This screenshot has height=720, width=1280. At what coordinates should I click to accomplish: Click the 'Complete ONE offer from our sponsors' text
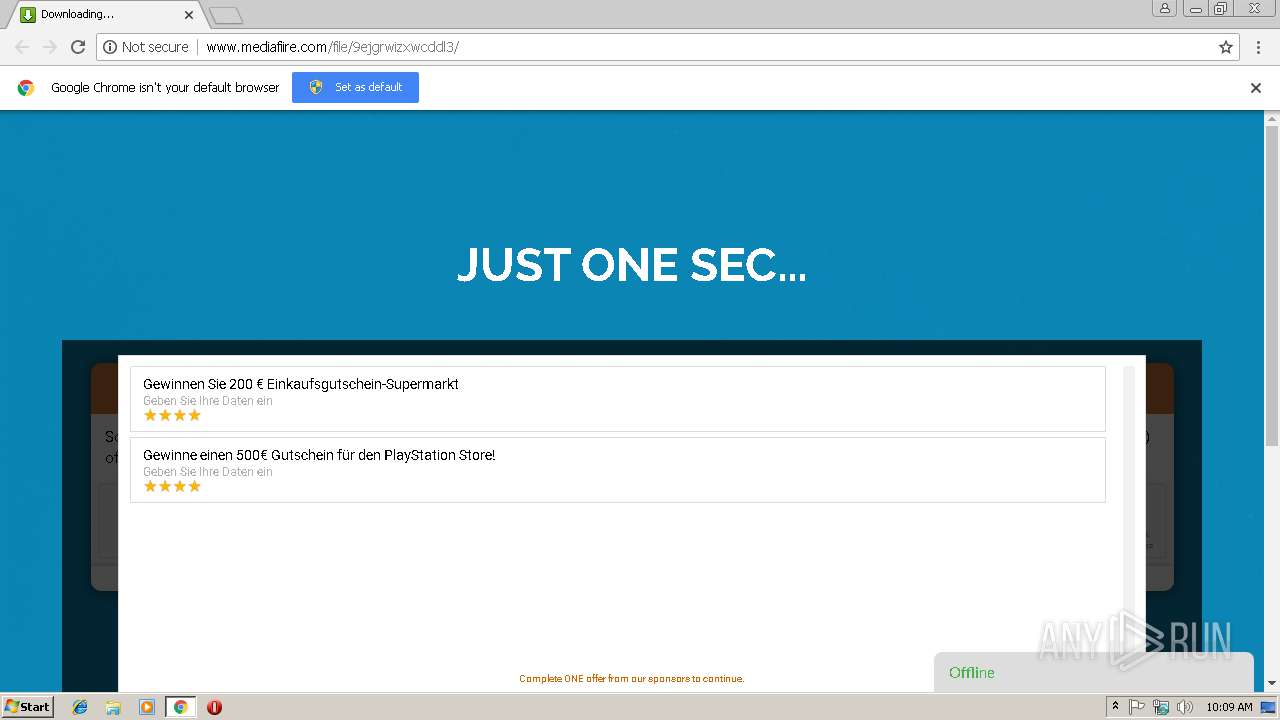(631, 679)
